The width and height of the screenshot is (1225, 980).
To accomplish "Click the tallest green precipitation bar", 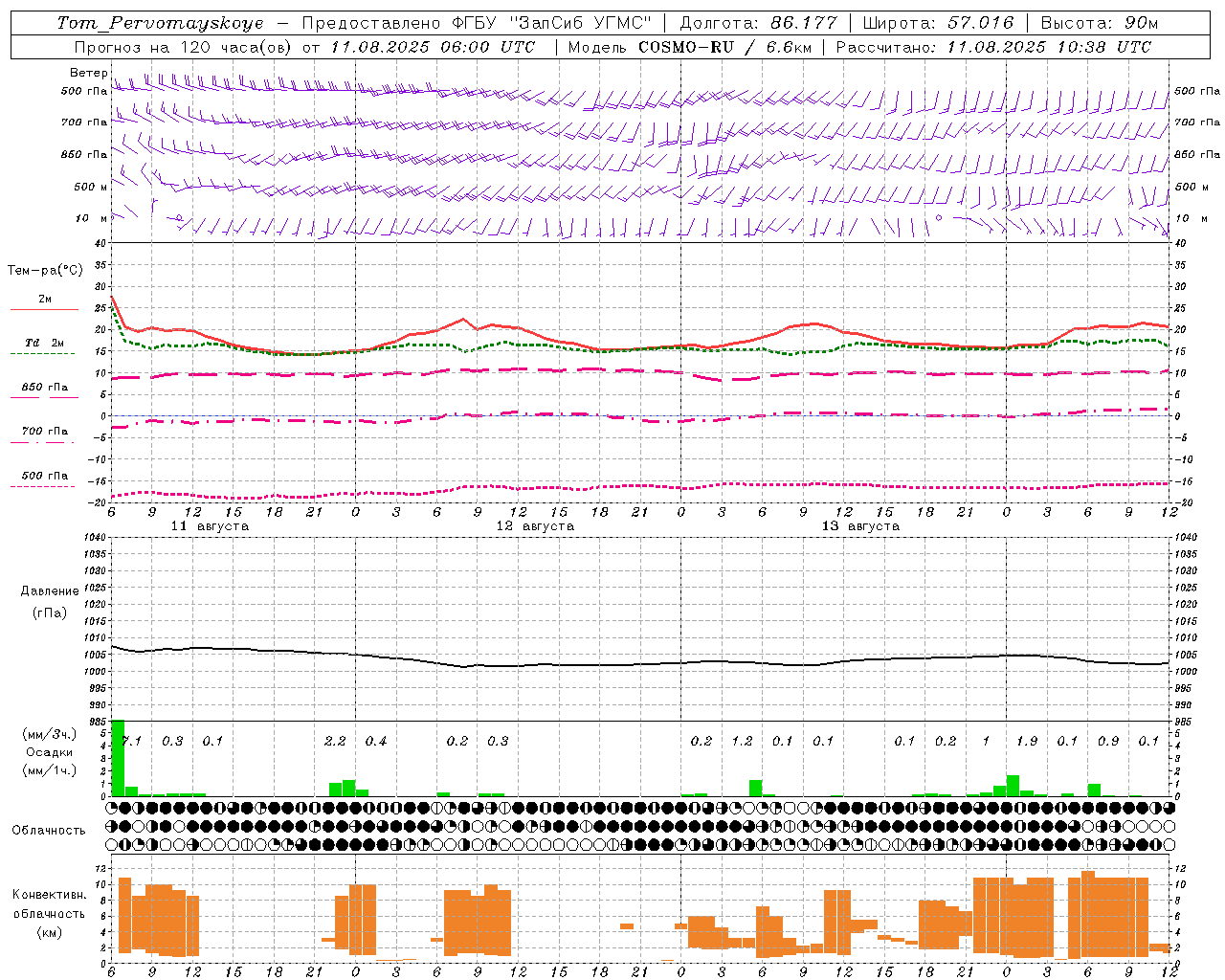I will pyautogui.click(x=118, y=758).
